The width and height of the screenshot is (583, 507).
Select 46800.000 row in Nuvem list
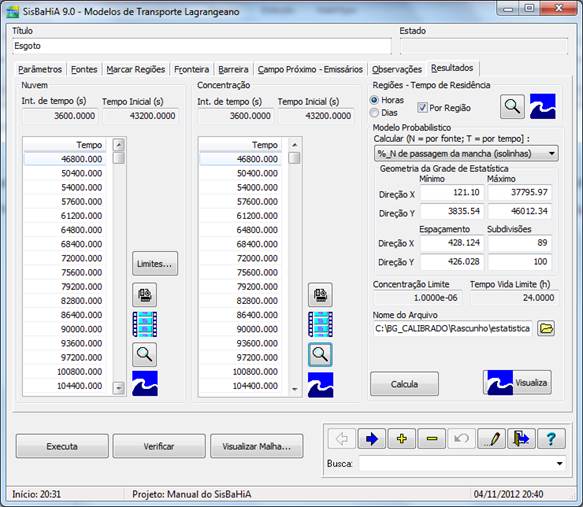click(65, 159)
